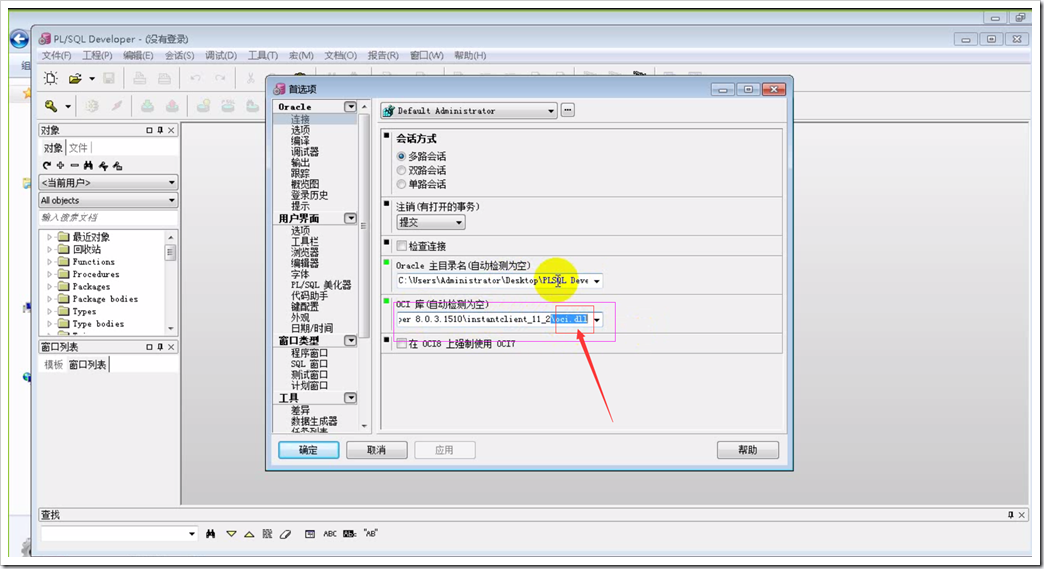Viewport: 1044px width, 569px height.
Task: Click the eraser icon in 查找 bar
Action: [x=286, y=534]
